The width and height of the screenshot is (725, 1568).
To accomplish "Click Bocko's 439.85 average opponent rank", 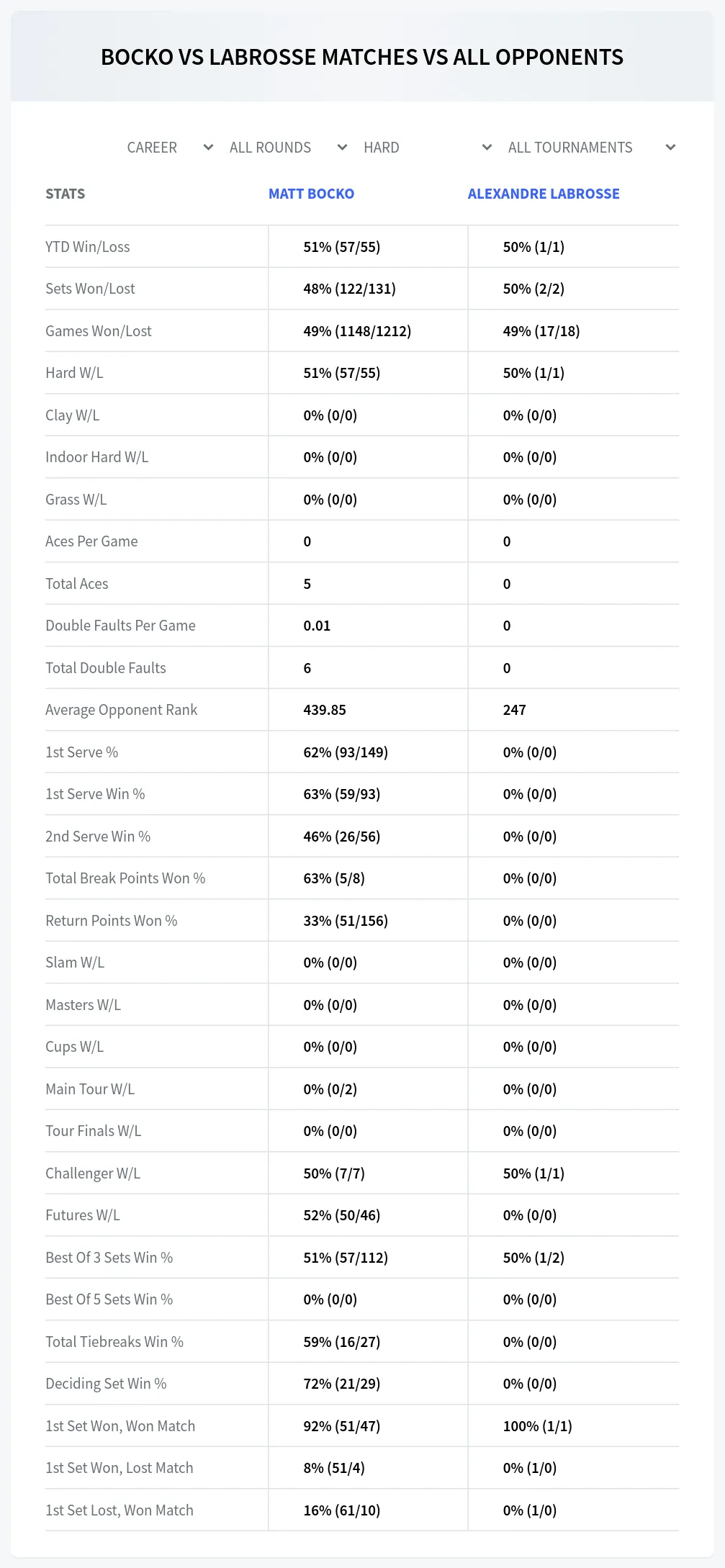I will [x=325, y=710].
